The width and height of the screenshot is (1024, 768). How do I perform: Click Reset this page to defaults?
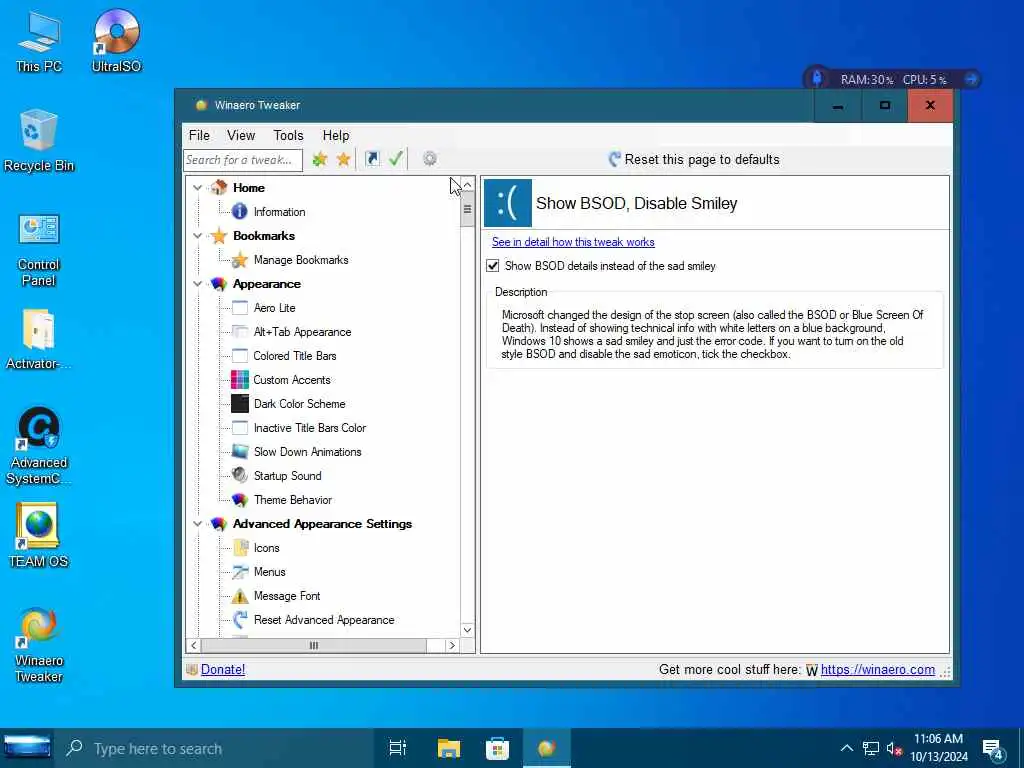click(x=694, y=159)
